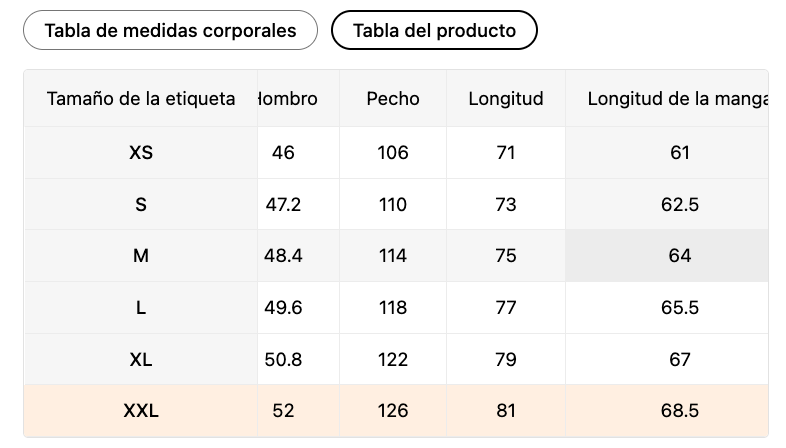This screenshot has width=786, height=448.
Task: Click the highlighted 64 sleeve length cell
Action: click(680, 256)
